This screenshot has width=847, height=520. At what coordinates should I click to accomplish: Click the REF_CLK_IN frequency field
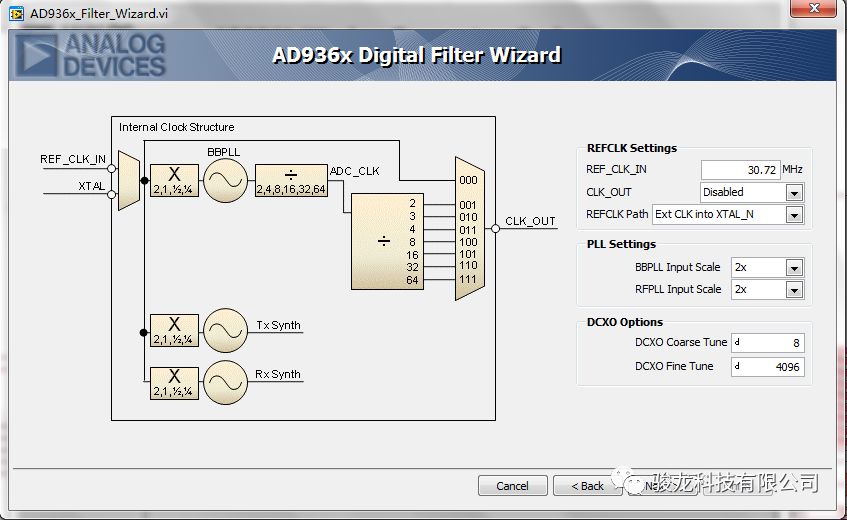pyautogui.click(x=740, y=170)
